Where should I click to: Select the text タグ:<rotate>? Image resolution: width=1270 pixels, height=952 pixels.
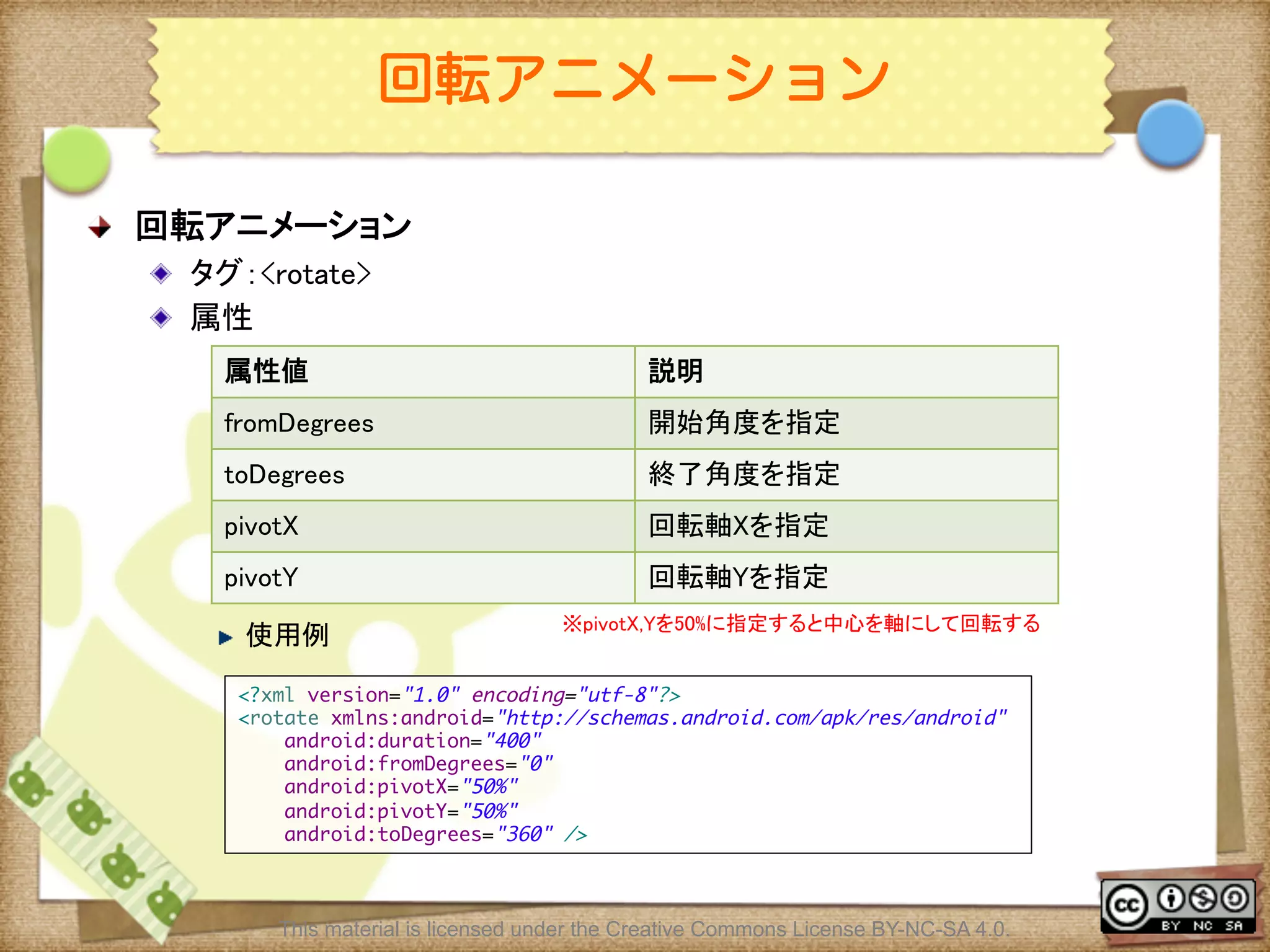point(280,273)
